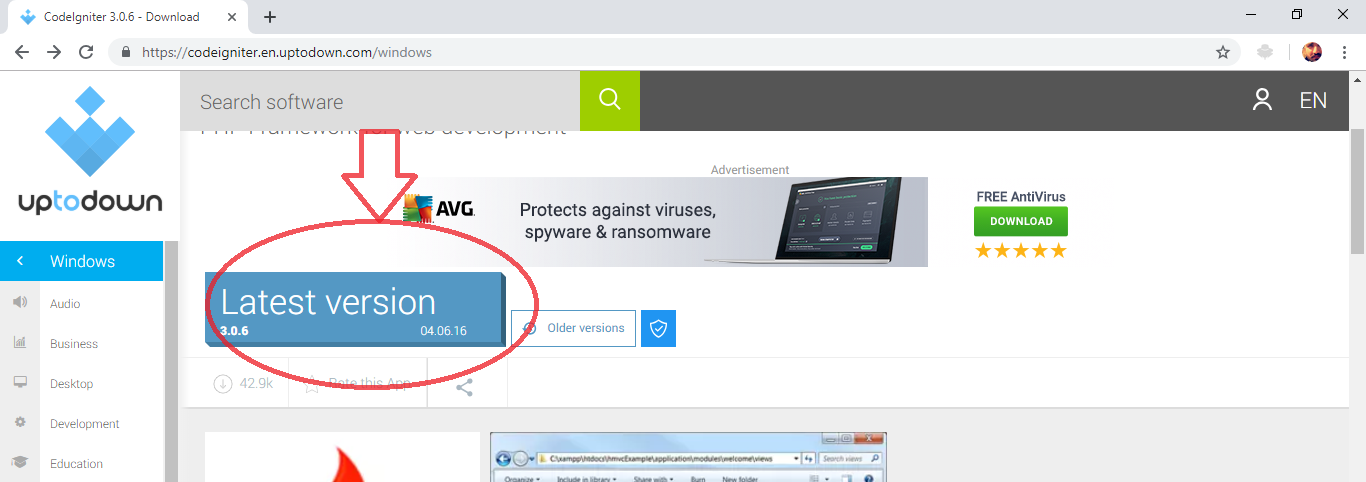
Task: Select the CodeIgniter 3.0.6 - Download tab
Action: point(130,17)
